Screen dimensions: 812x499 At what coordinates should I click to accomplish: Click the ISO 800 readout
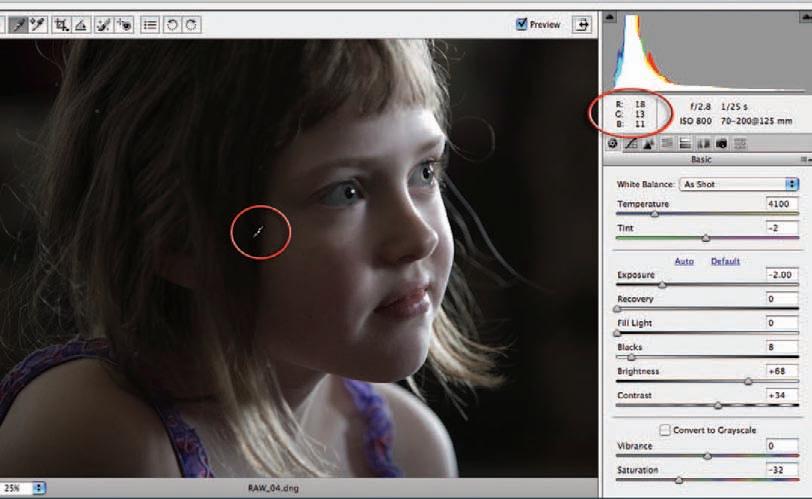click(695, 121)
